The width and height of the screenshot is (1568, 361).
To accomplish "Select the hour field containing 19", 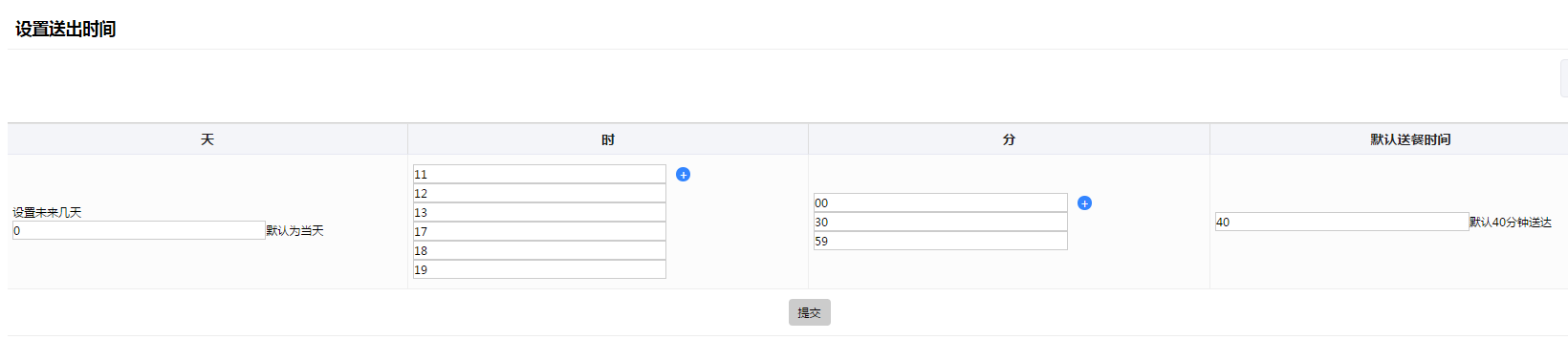I will (539, 269).
